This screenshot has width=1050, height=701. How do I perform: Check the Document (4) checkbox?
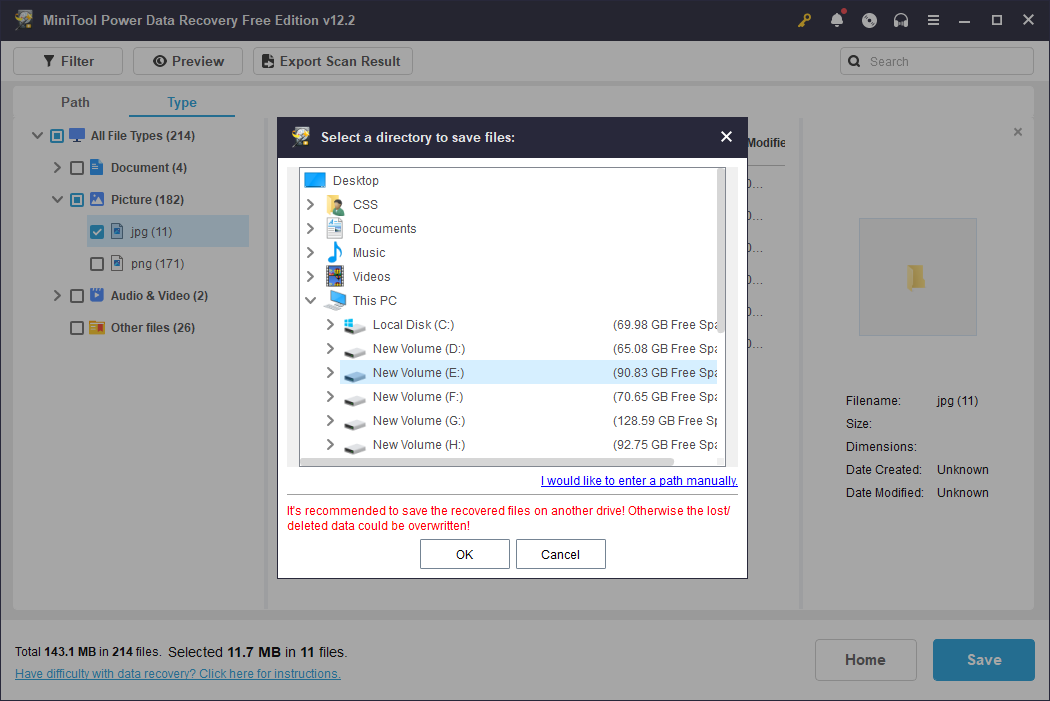[x=77, y=168]
